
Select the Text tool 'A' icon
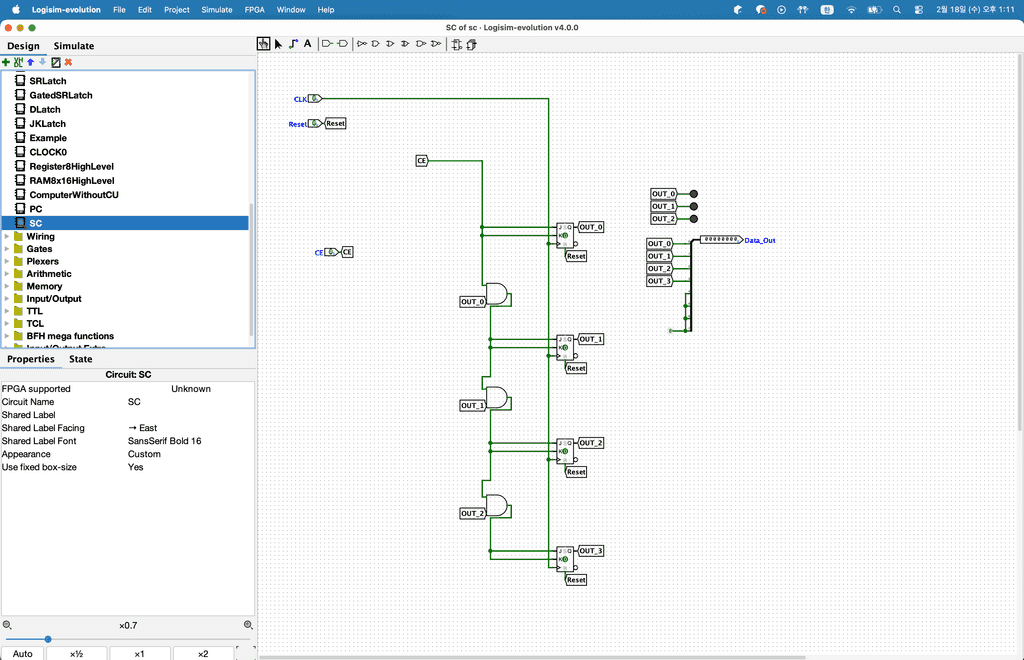tap(307, 44)
